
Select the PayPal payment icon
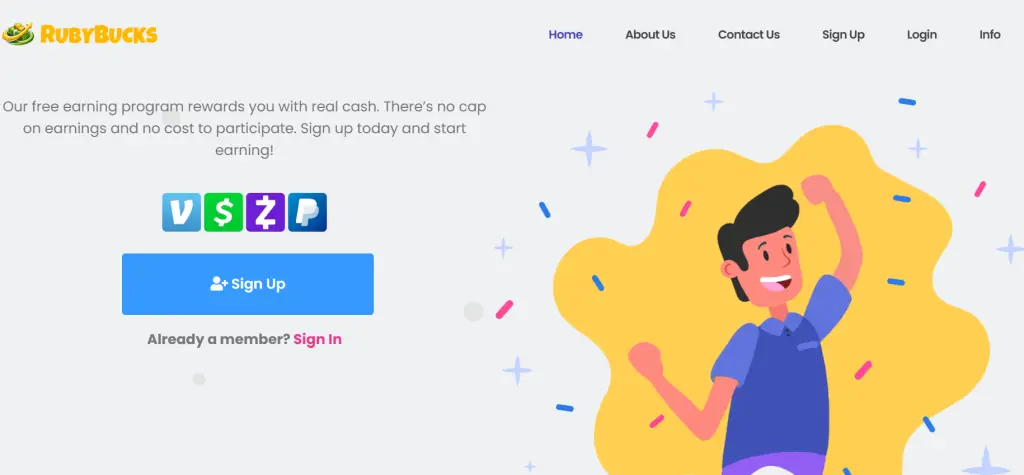pos(307,212)
